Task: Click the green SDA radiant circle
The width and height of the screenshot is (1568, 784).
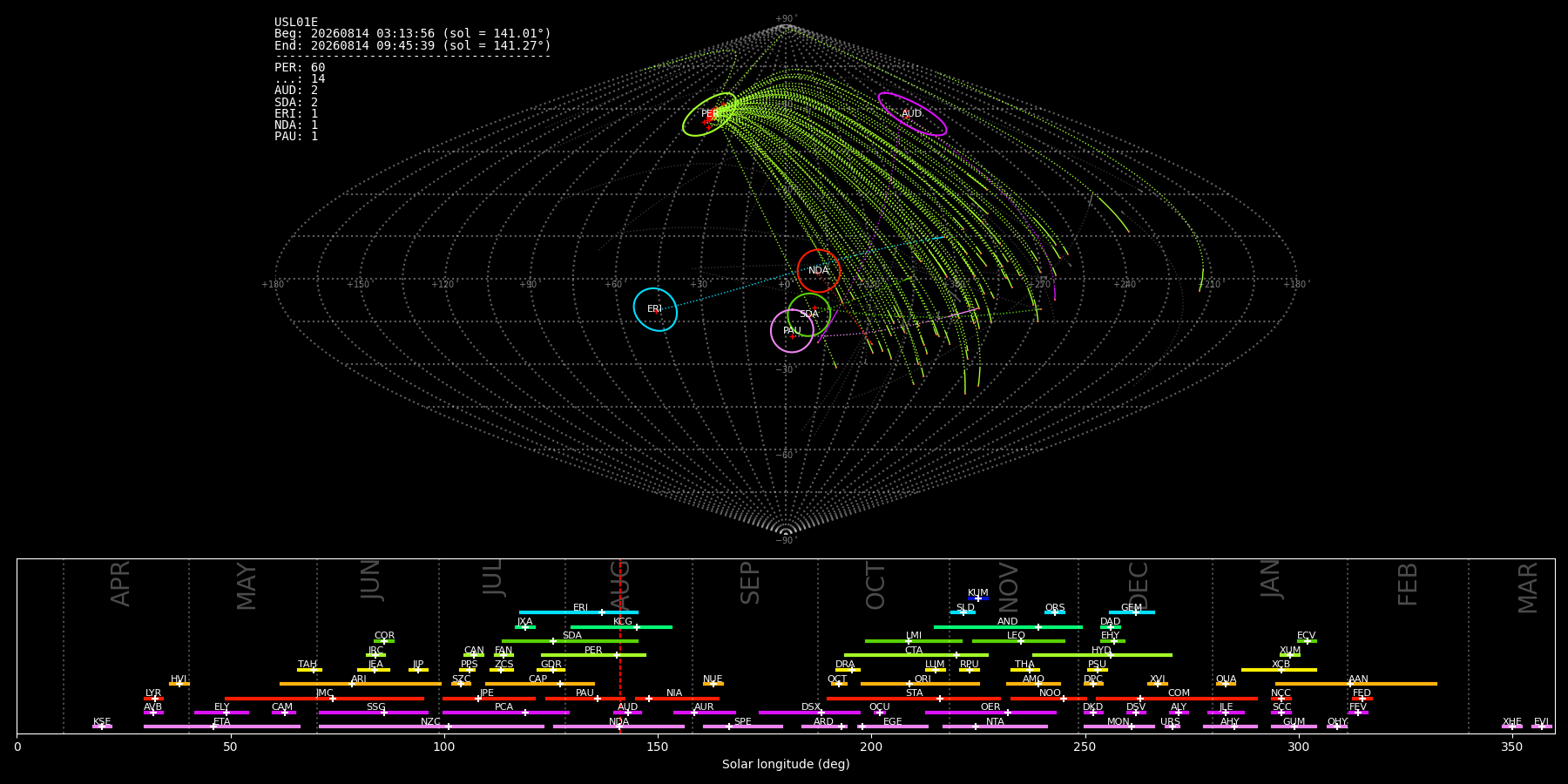Action: [x=809, y=314]
